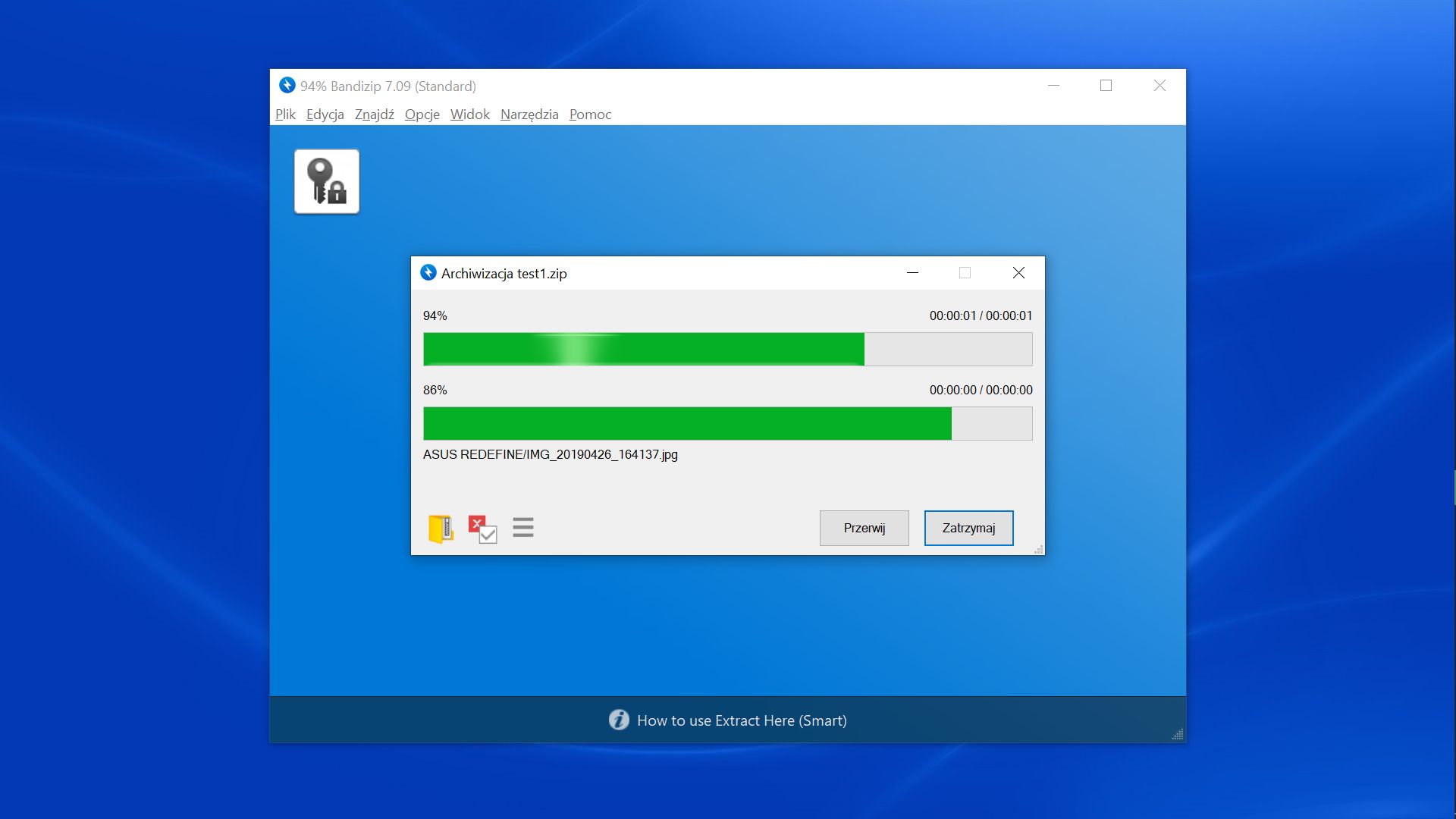The height and width of the screenshot is (819, 1456).
Task: Open the How to use Extract Here (Smart) link
Action: point(741,720)
